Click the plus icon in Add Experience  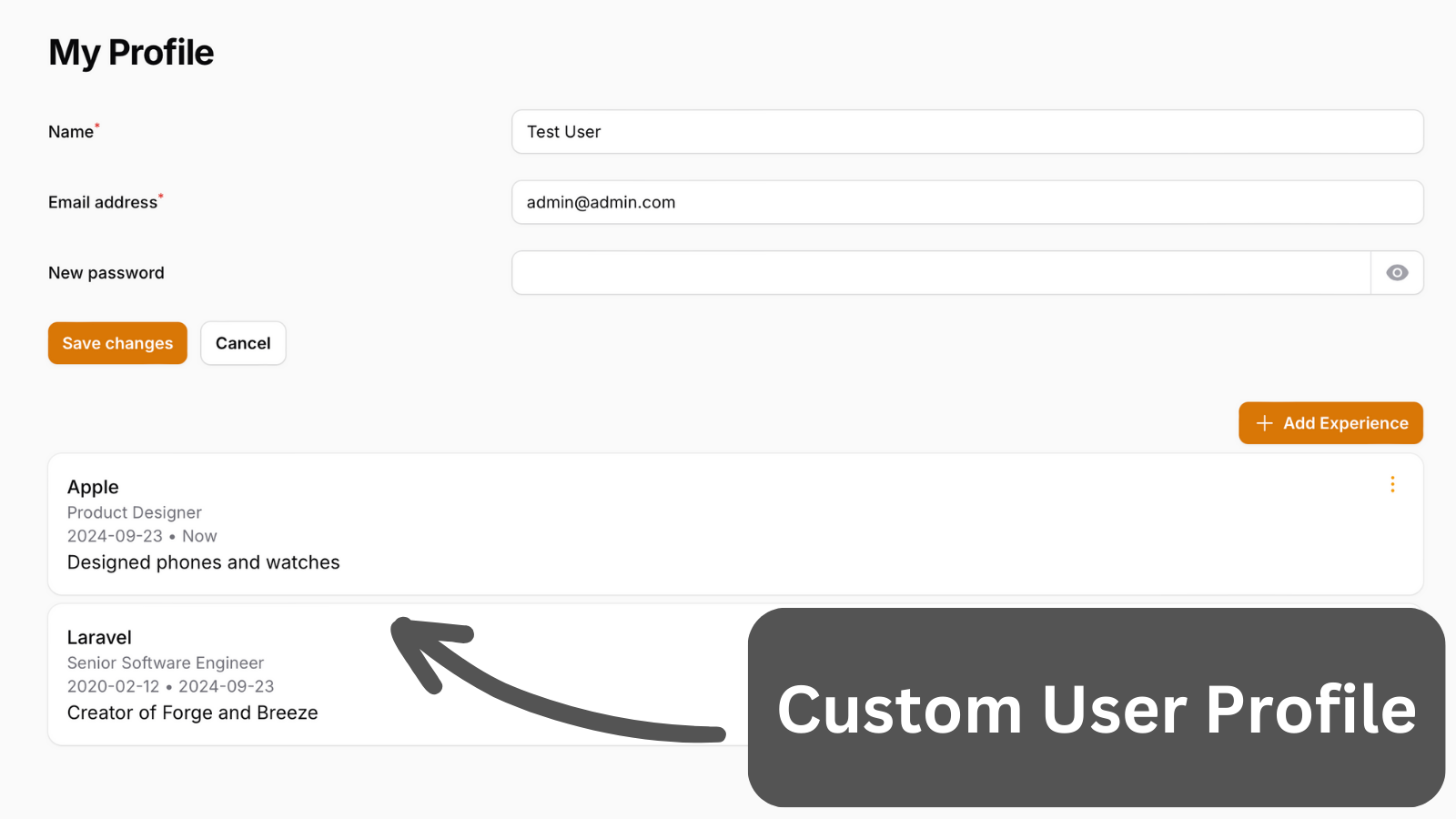point(1264,423)
